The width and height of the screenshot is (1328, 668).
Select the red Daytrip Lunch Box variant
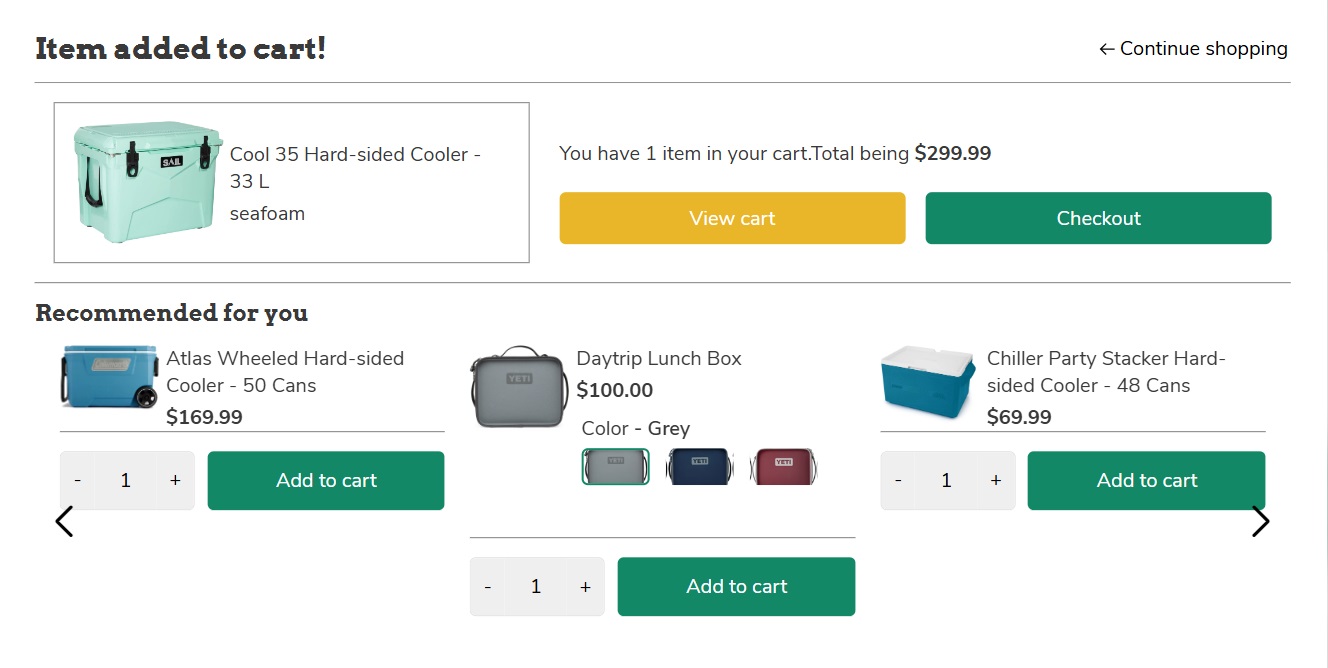pos(783,466)
